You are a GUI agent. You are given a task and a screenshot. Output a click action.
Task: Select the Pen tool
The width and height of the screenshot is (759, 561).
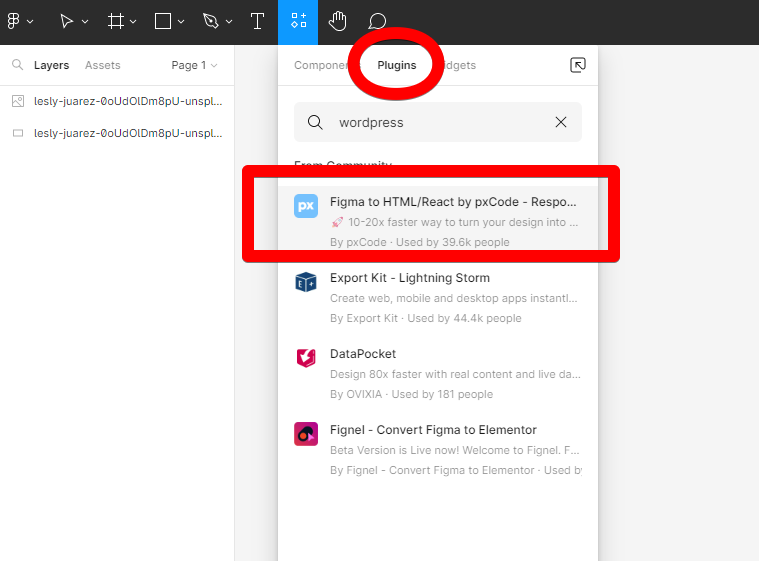pos(210,21)
